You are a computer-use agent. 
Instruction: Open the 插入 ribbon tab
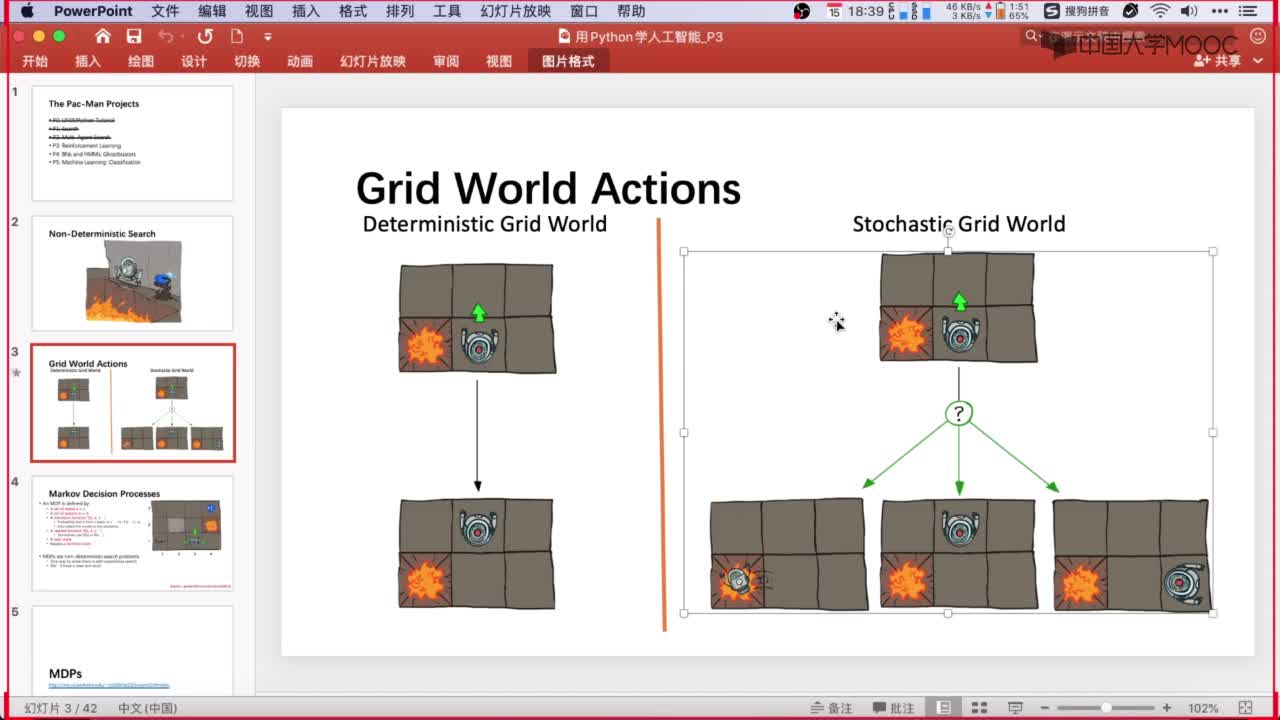click(x=88, y=61)
